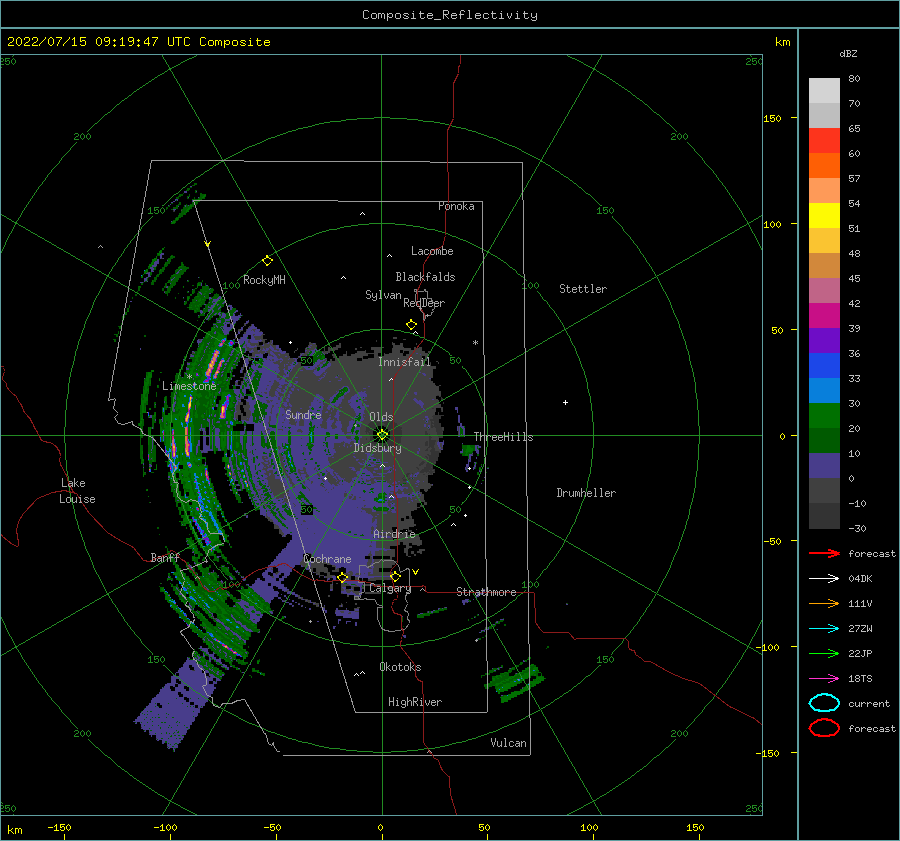The image size is (900, 841).
Task: Click the yellow diamond marker below Cochrane
Action: click(x=343, y=577)
